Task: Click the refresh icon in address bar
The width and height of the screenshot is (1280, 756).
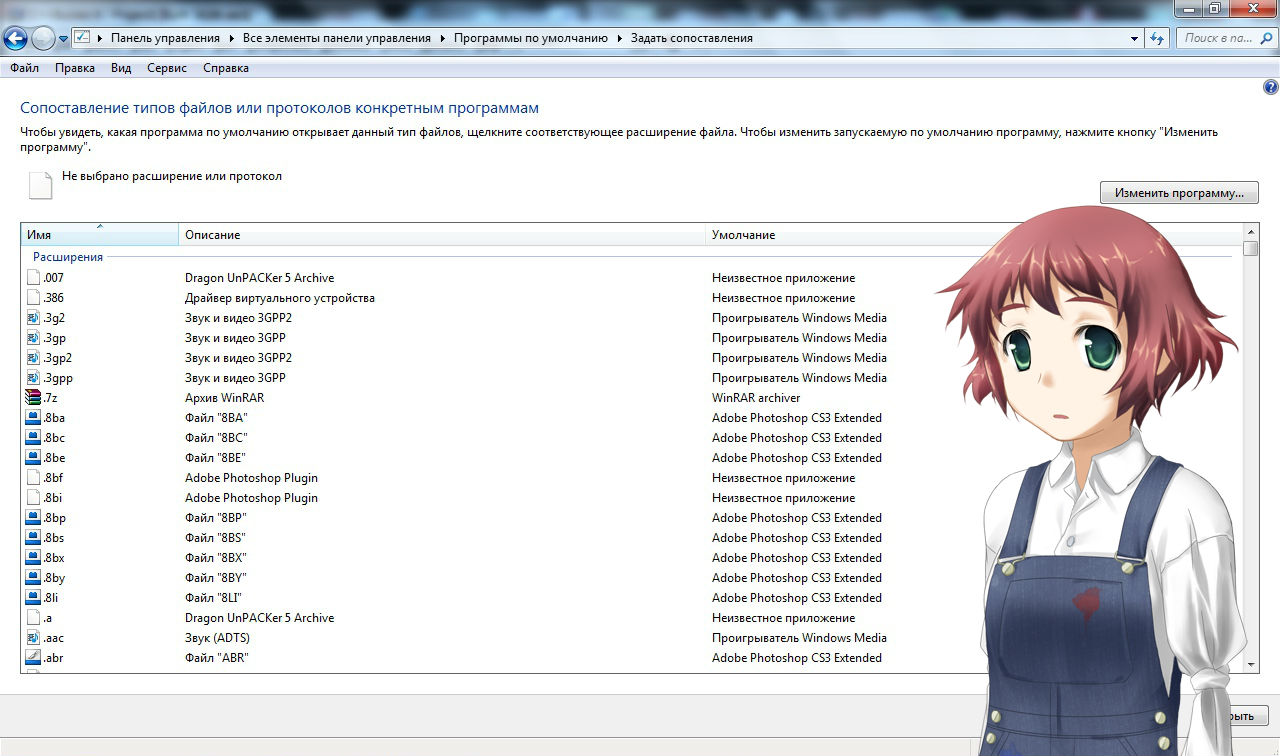Action: [1157, 38]
